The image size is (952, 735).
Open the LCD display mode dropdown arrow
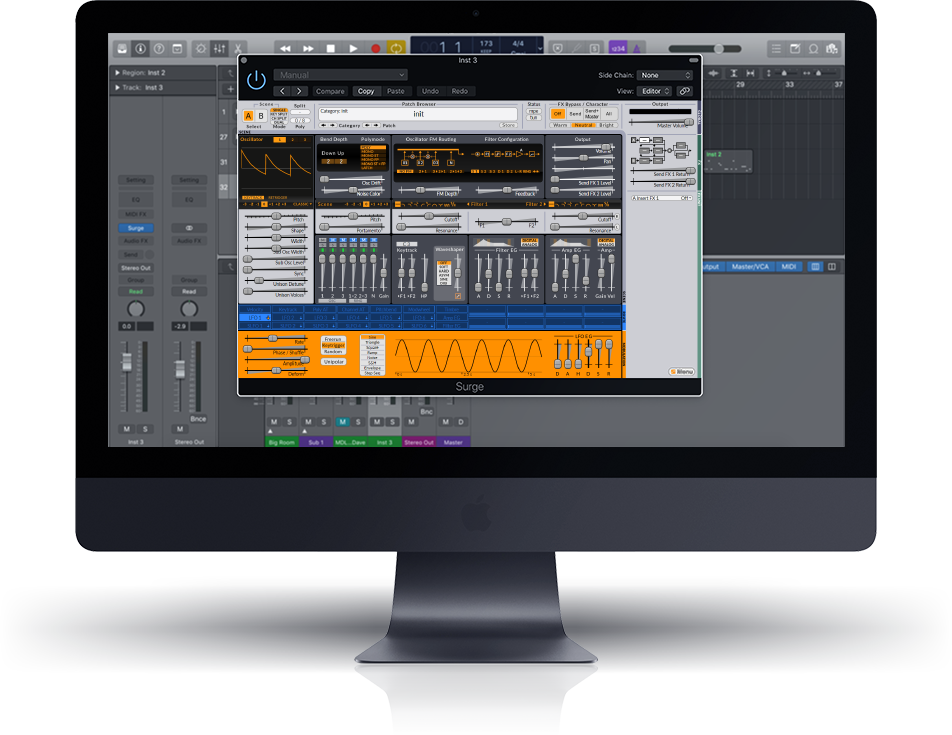(540, 48)
